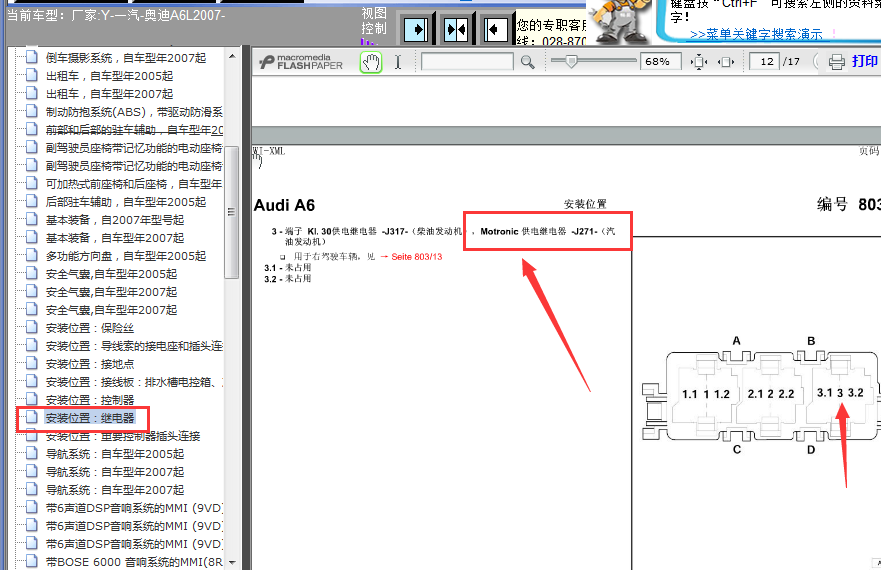The height and width of the screenshot is (570, 881).
Task: Click the tree vertical scrollbar thumb
Action: click(x=231, y=212)
